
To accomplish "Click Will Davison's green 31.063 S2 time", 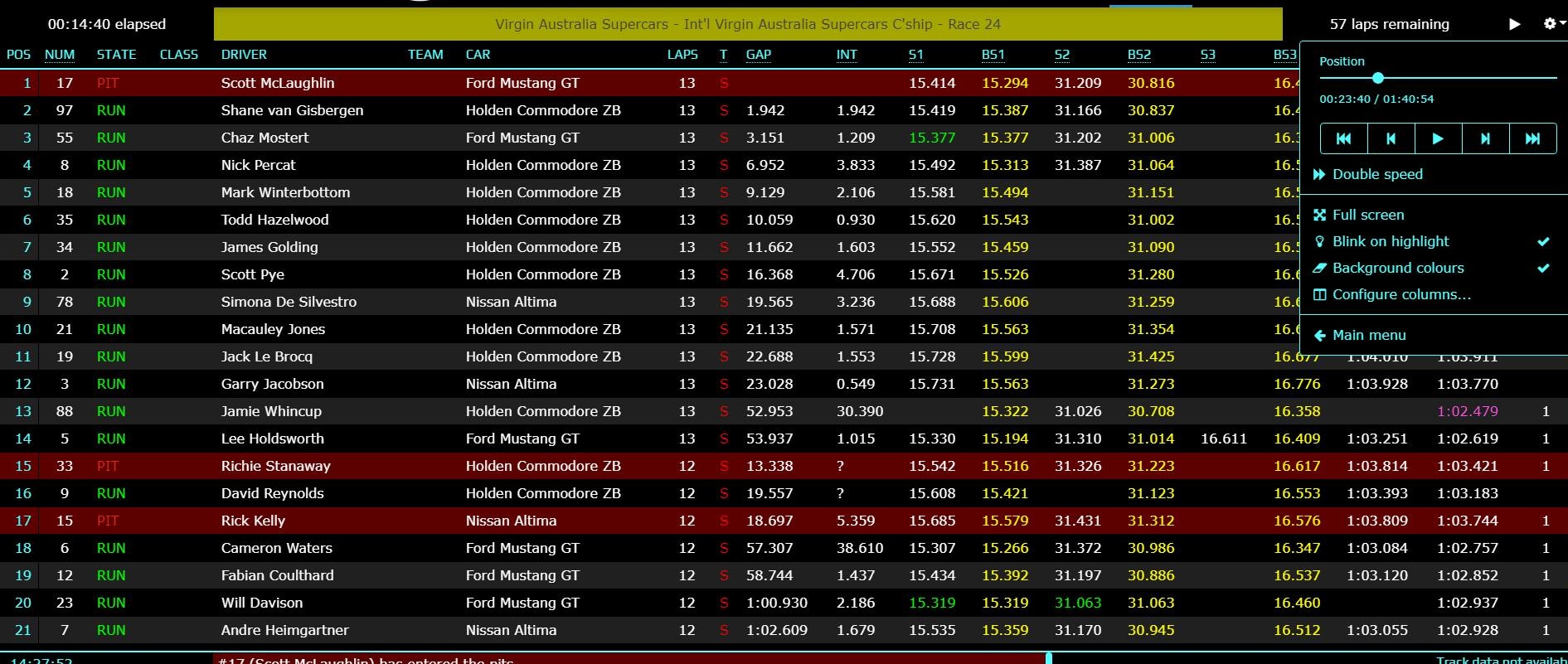I will pos(1078,603).
